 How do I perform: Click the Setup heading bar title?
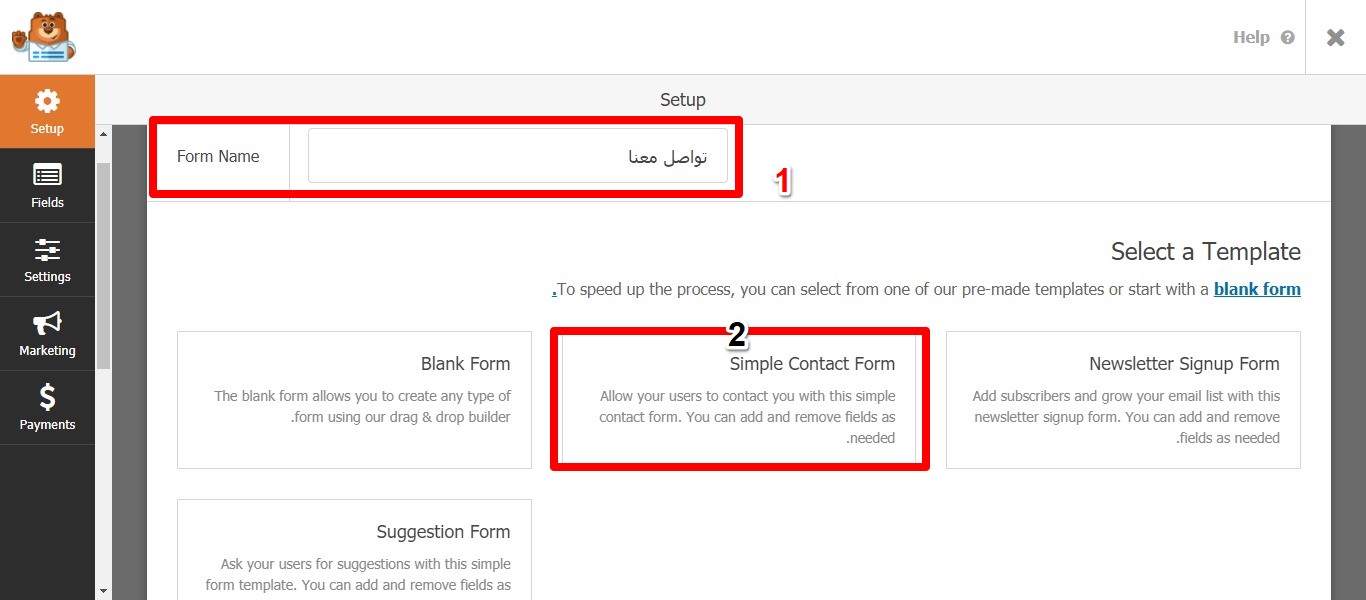(x=682, y=100)
